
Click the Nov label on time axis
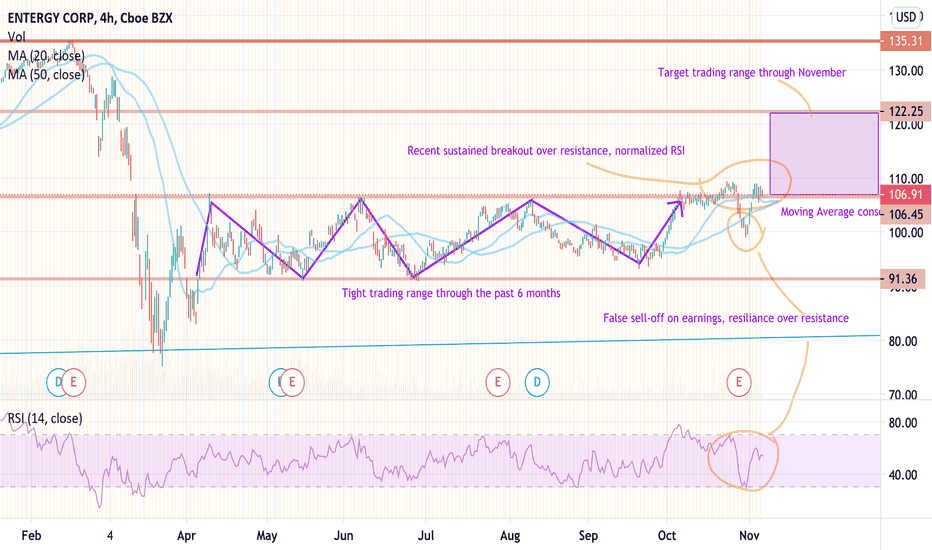tap(749, 536)
